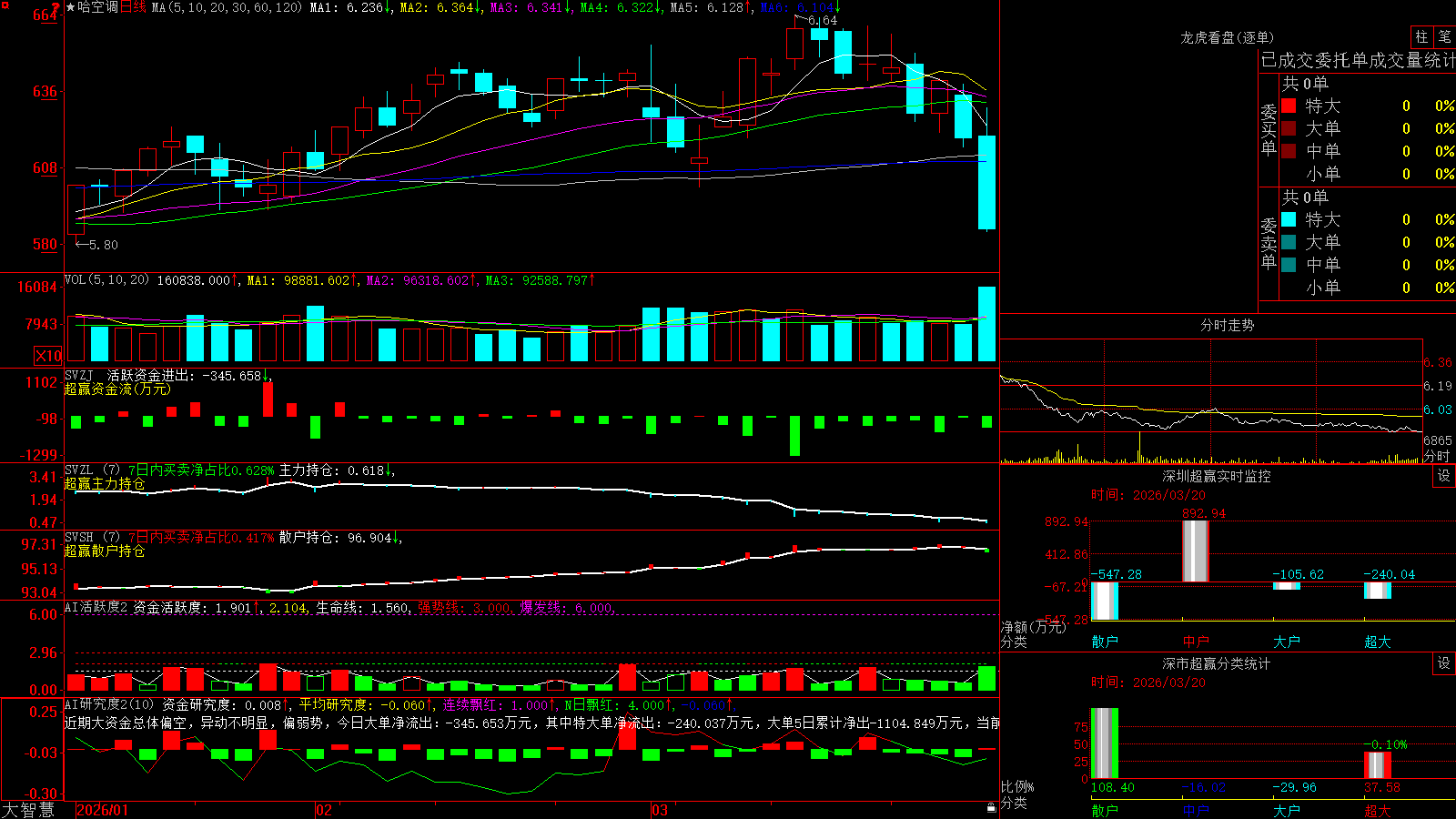
Task: Open 设 settings for 深圳超赢实时监控 panel
Action: [x=1444, y=476]
